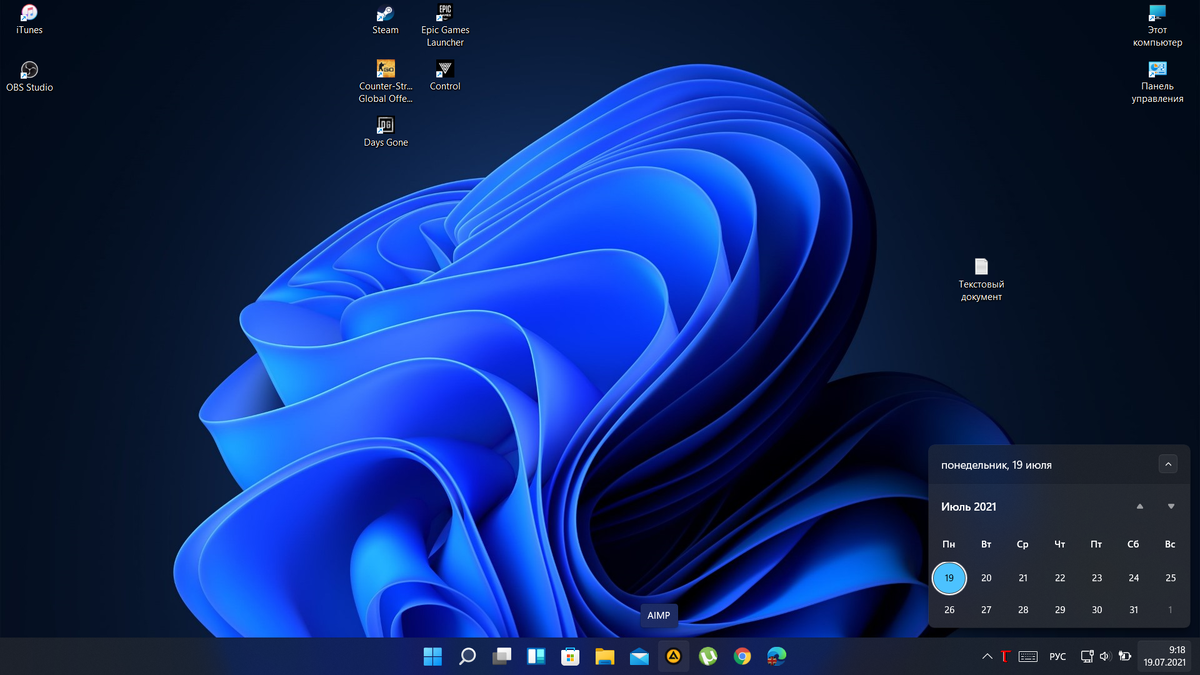Image resolution: width=1200 pixels, height=675 pixels.
Task: Select day 24 in the calendar
Action: pyautogui.click(x=1134, y=578)
